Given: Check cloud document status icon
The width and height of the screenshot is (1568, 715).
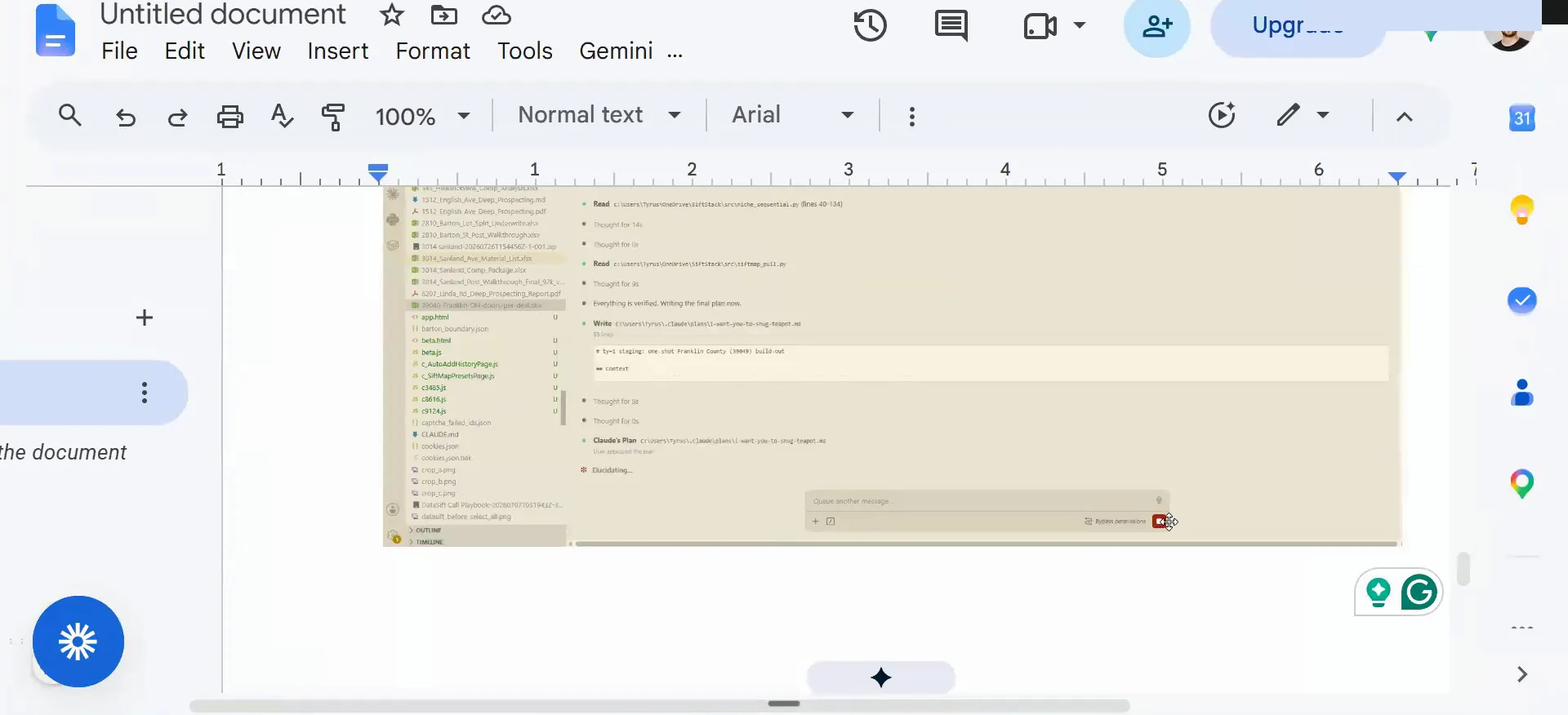Looking at the screenshot, I should coord(496,15).
